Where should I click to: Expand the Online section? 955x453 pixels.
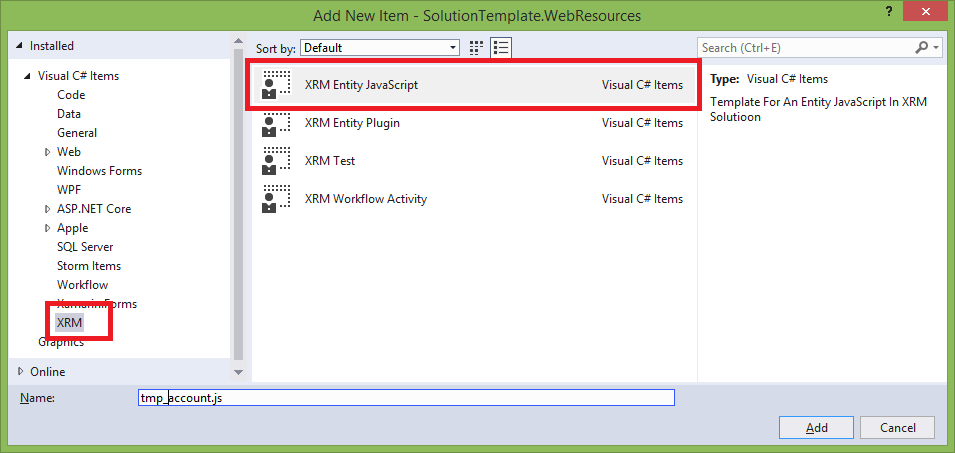20,372
